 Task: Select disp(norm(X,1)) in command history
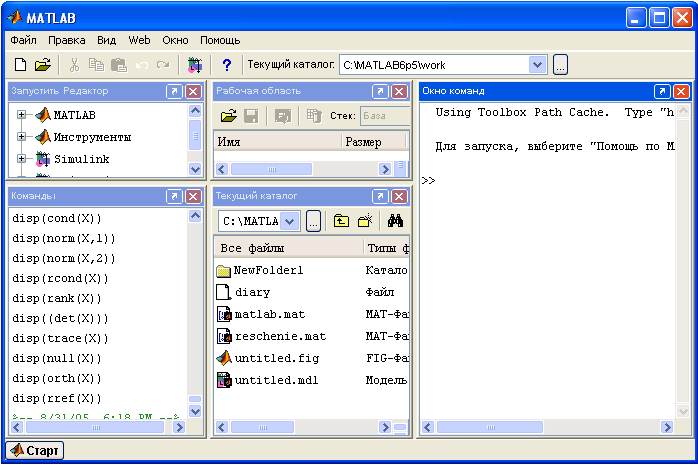pyautogui.click(x=64, y=239)
